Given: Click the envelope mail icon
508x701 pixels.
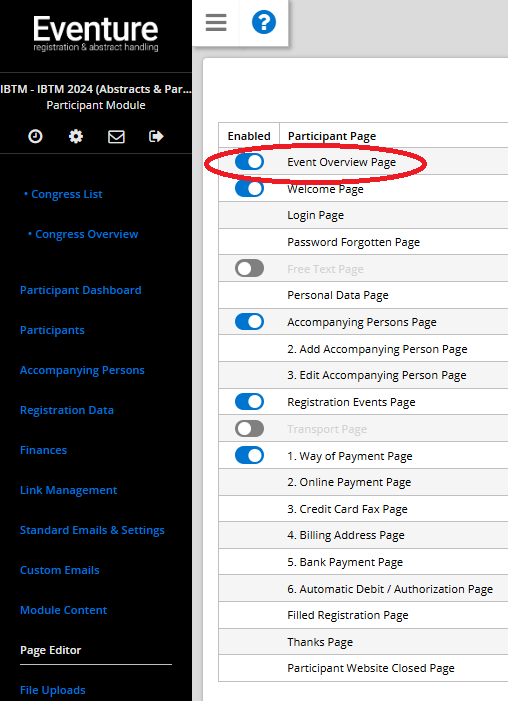Looking at the screenshot, I should 116,136.
